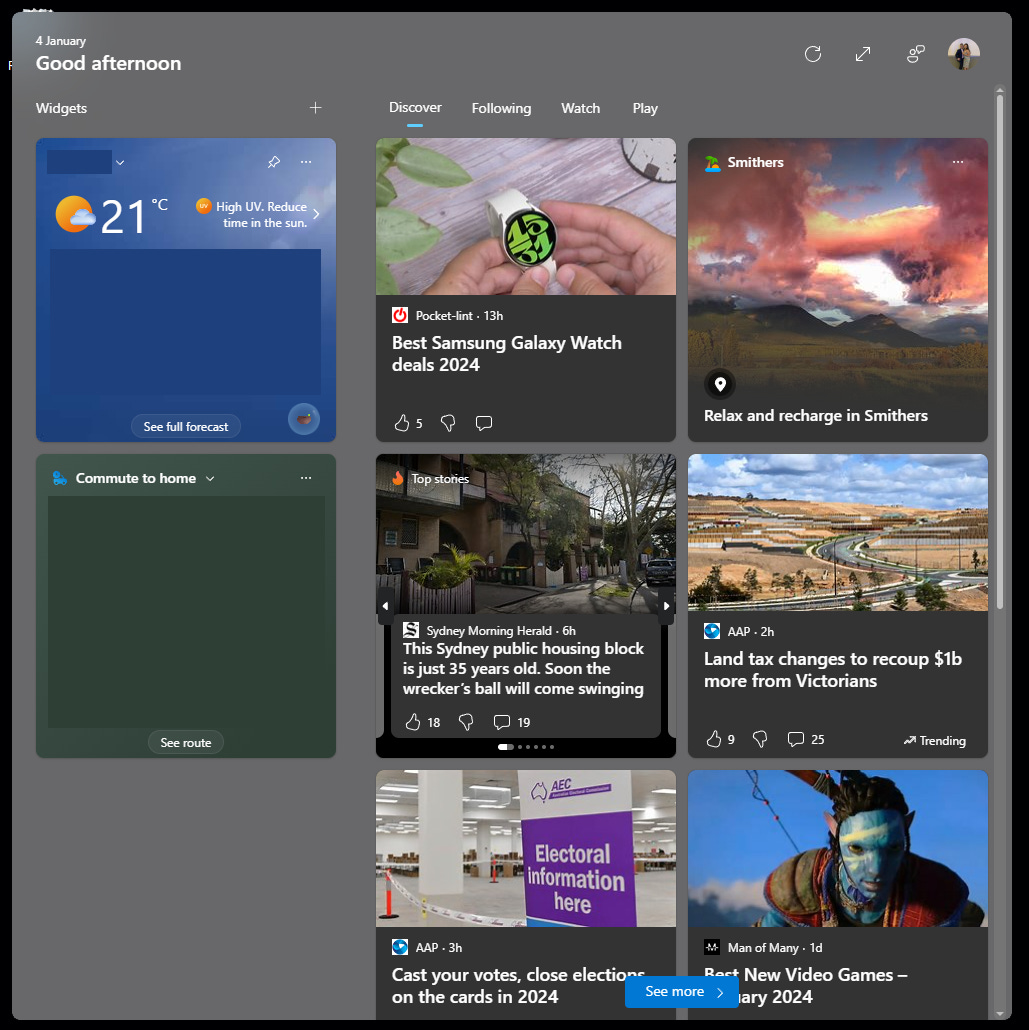Add a widget with the plus icon
Image resolution: width=1029 pixels, height=1030 pixels.
point(315,108)
